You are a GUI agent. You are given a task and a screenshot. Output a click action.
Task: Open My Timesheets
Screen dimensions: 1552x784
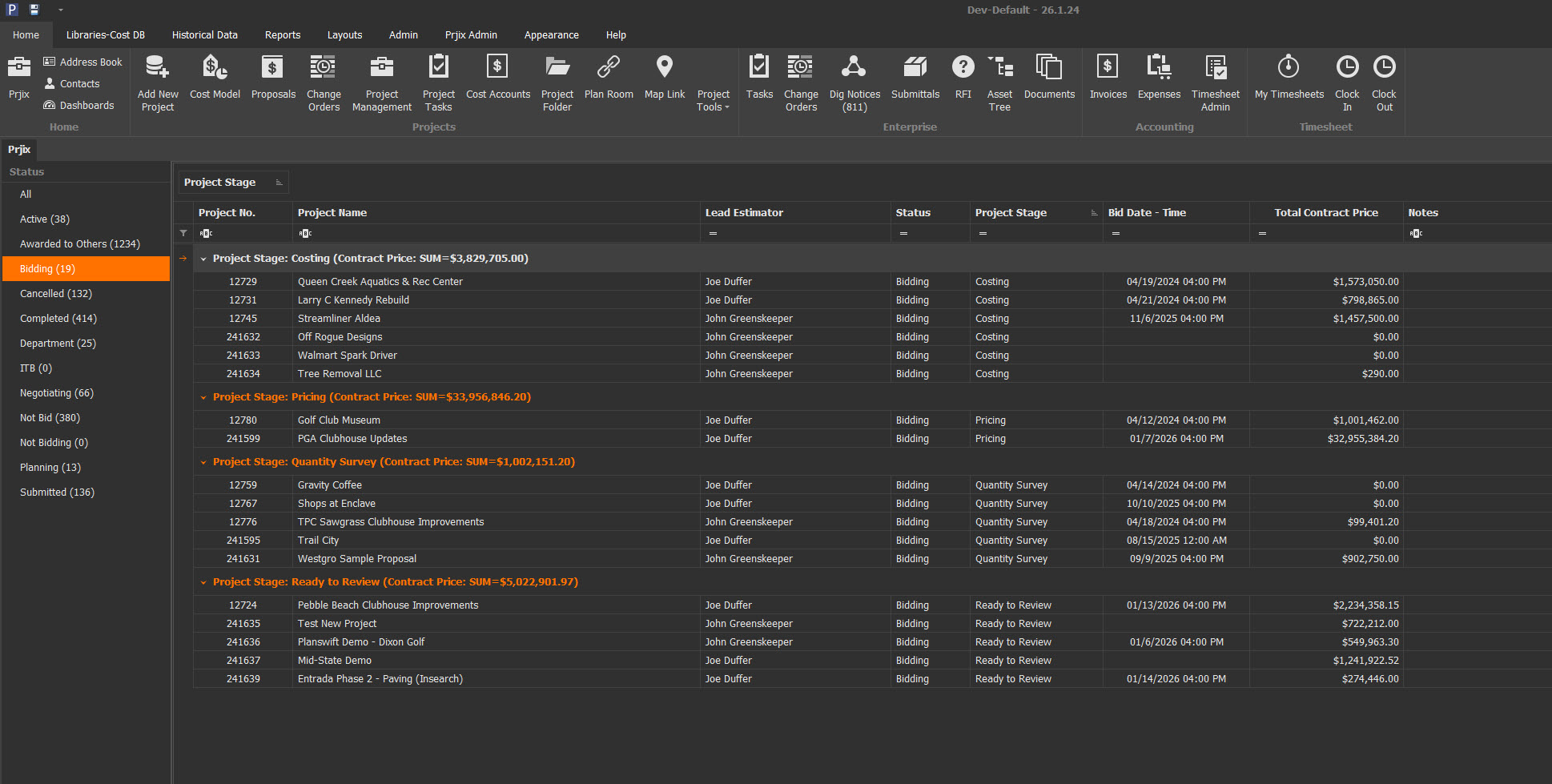(x=1289, y=78)
